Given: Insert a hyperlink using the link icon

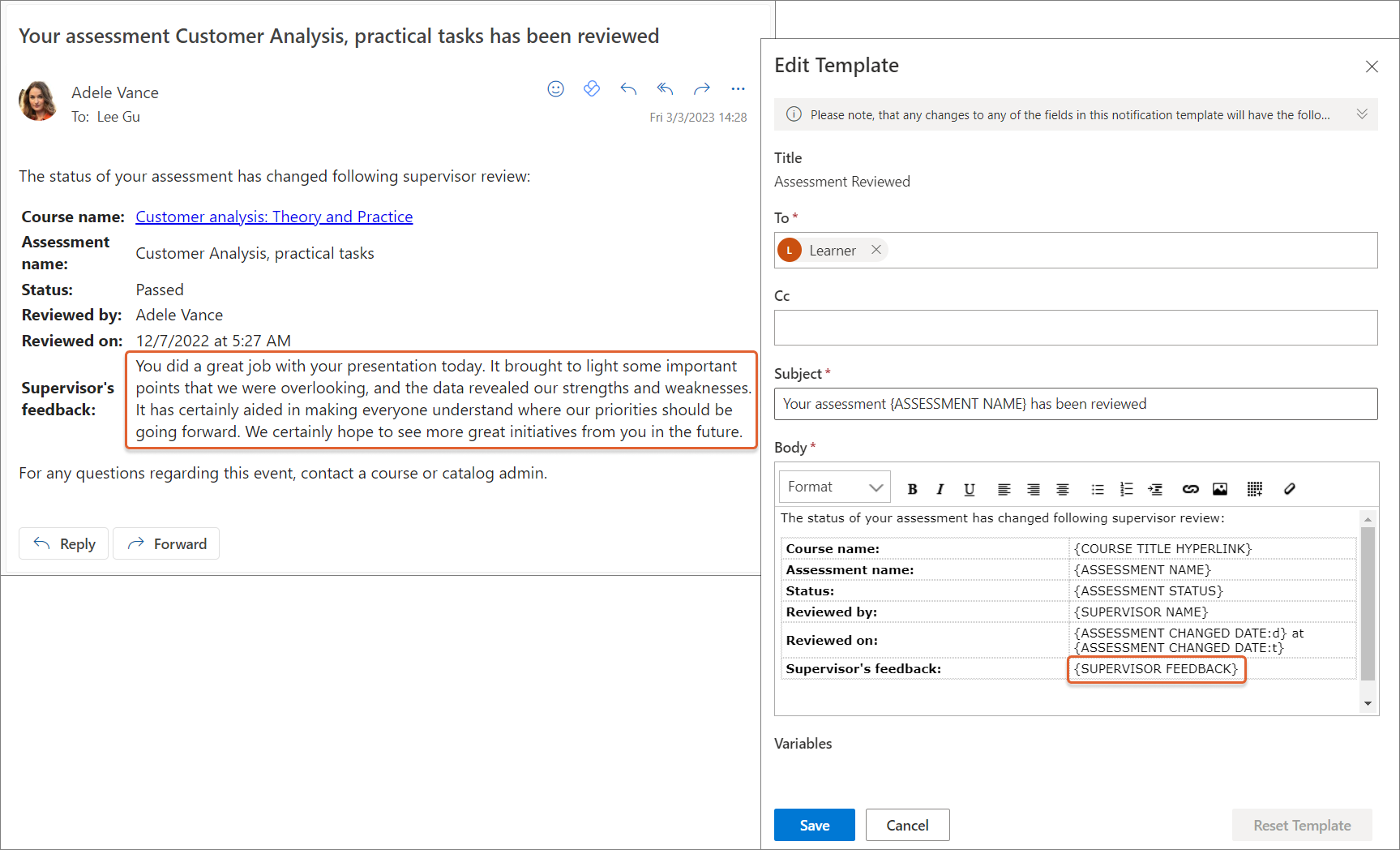Looking at the screenshot, I should [1190, 489].
